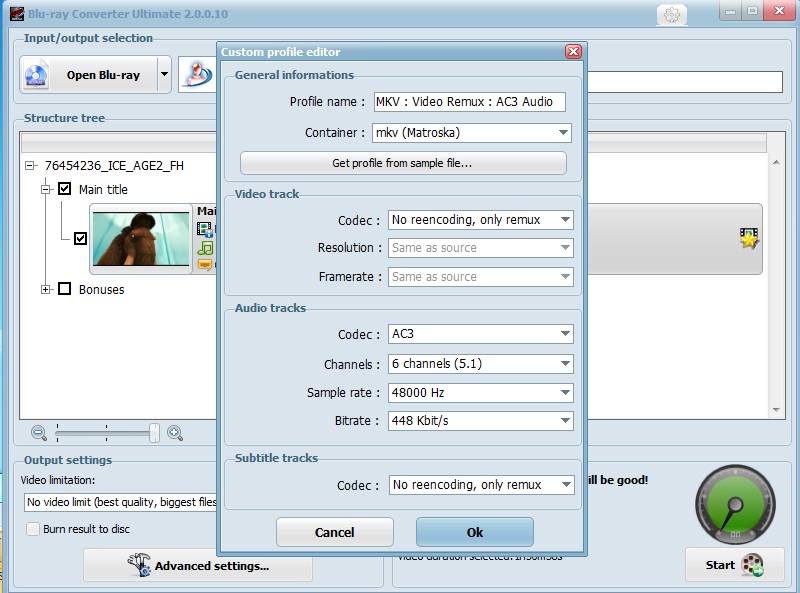Screen dimensions: 800x593
Task: Click the toolbar icon right of Open Blu-ray
Action: click(x=197, y=75)
